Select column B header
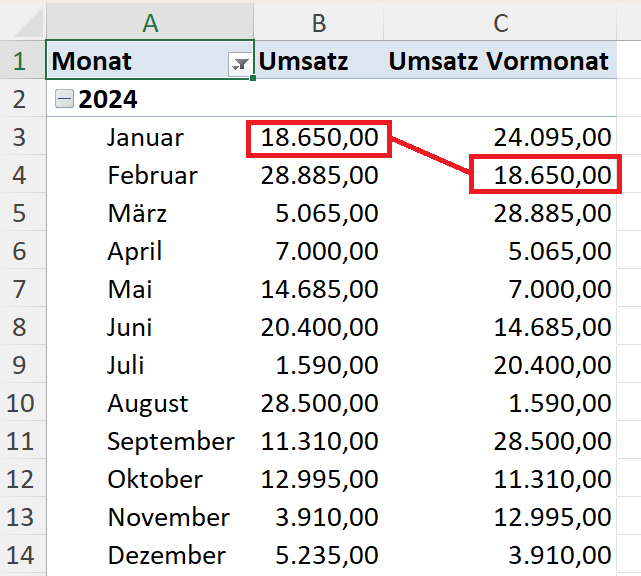 tap(319, 23)
